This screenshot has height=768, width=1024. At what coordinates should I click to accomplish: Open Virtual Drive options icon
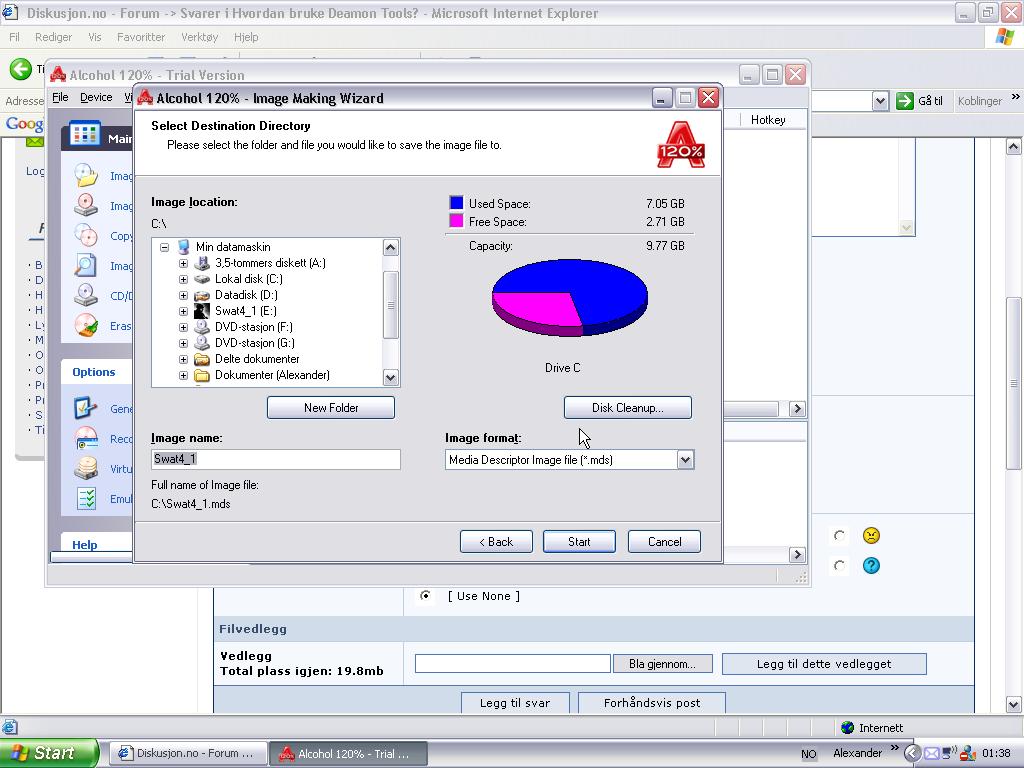[86, 468]
